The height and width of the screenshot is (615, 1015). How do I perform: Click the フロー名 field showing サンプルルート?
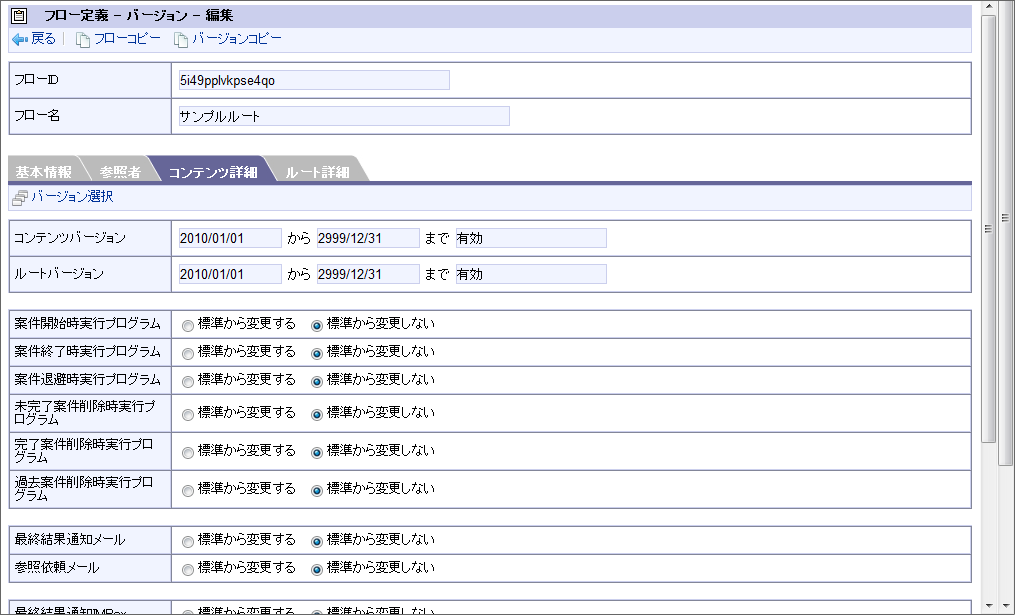click(344, 117)
